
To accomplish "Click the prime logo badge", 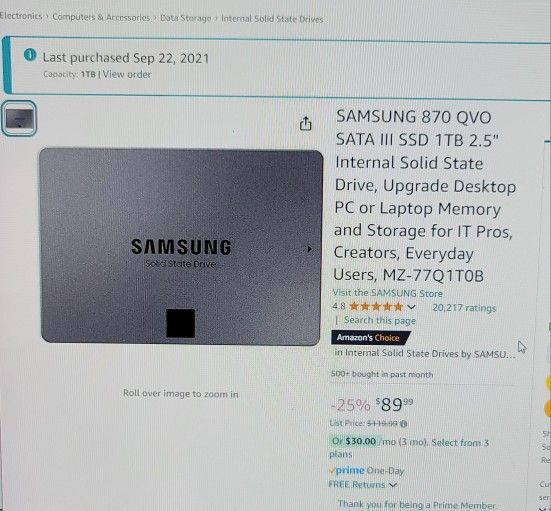I will click(x=347, y=470).
